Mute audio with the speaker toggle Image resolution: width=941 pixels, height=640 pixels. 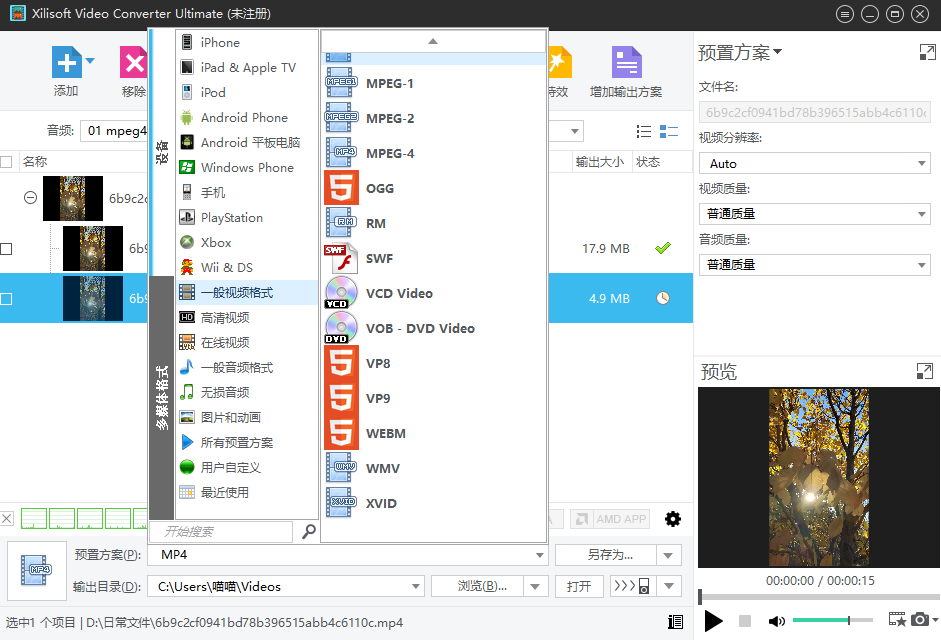click(776, 620)
